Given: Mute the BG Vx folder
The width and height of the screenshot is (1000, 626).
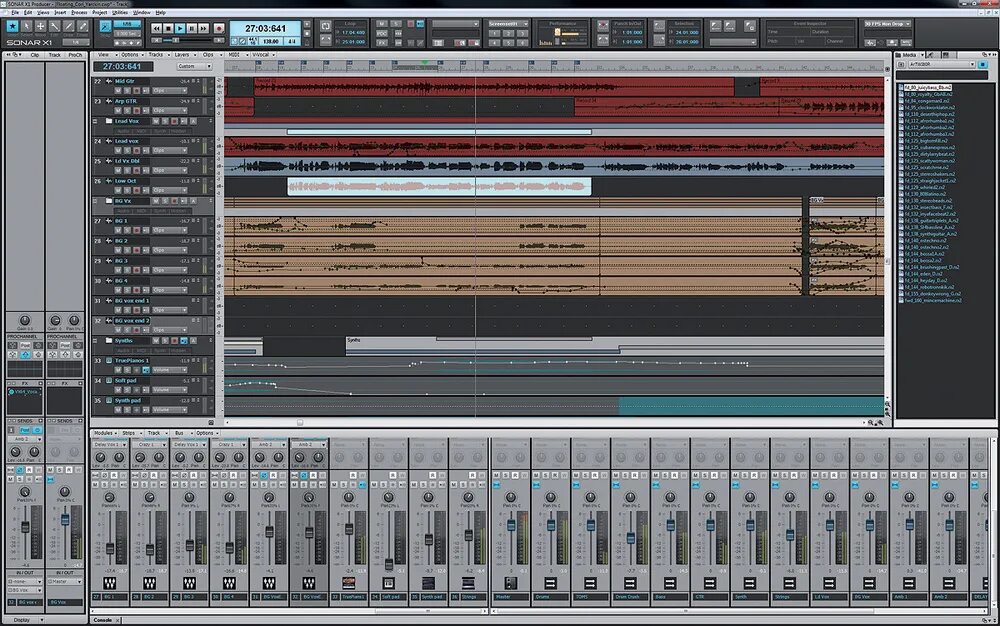Looking at the screenshot, I should coord(156,201).
